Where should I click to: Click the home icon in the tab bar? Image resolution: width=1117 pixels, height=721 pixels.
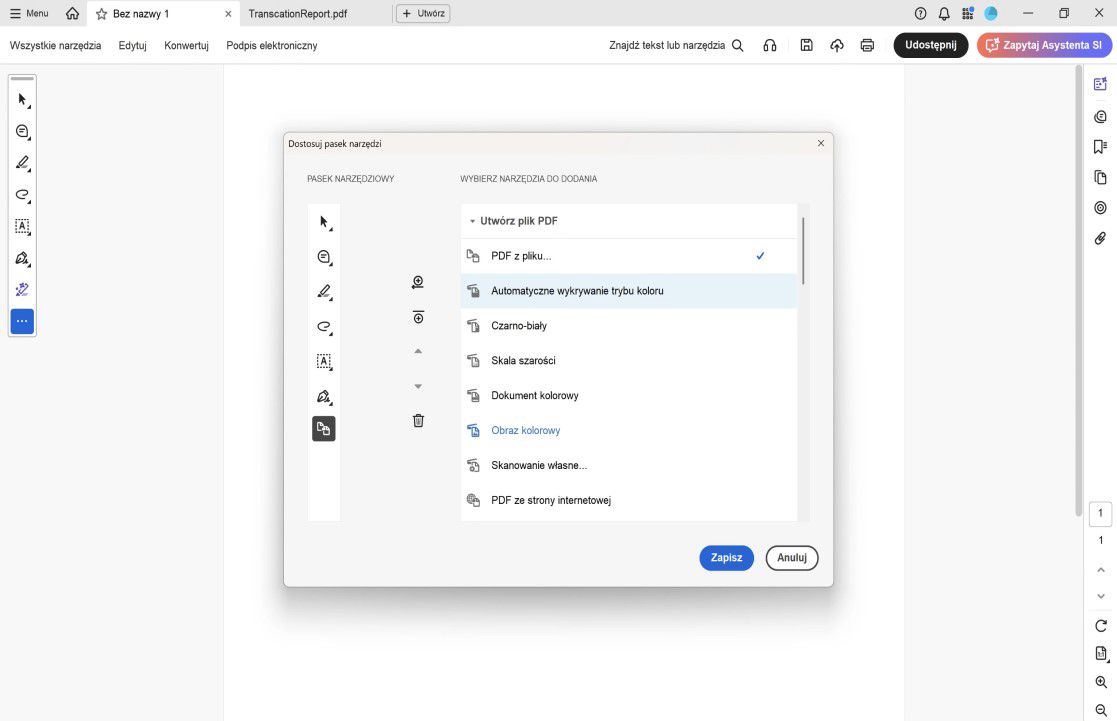(72, 14)
